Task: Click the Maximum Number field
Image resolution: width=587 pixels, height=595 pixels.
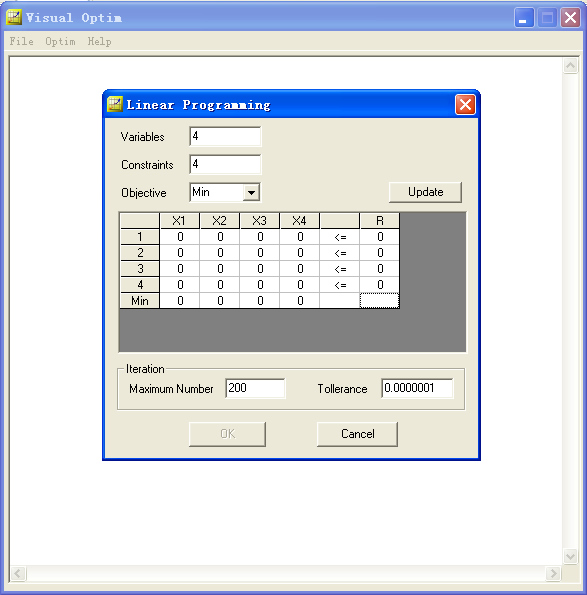Action: click(255, 388)
